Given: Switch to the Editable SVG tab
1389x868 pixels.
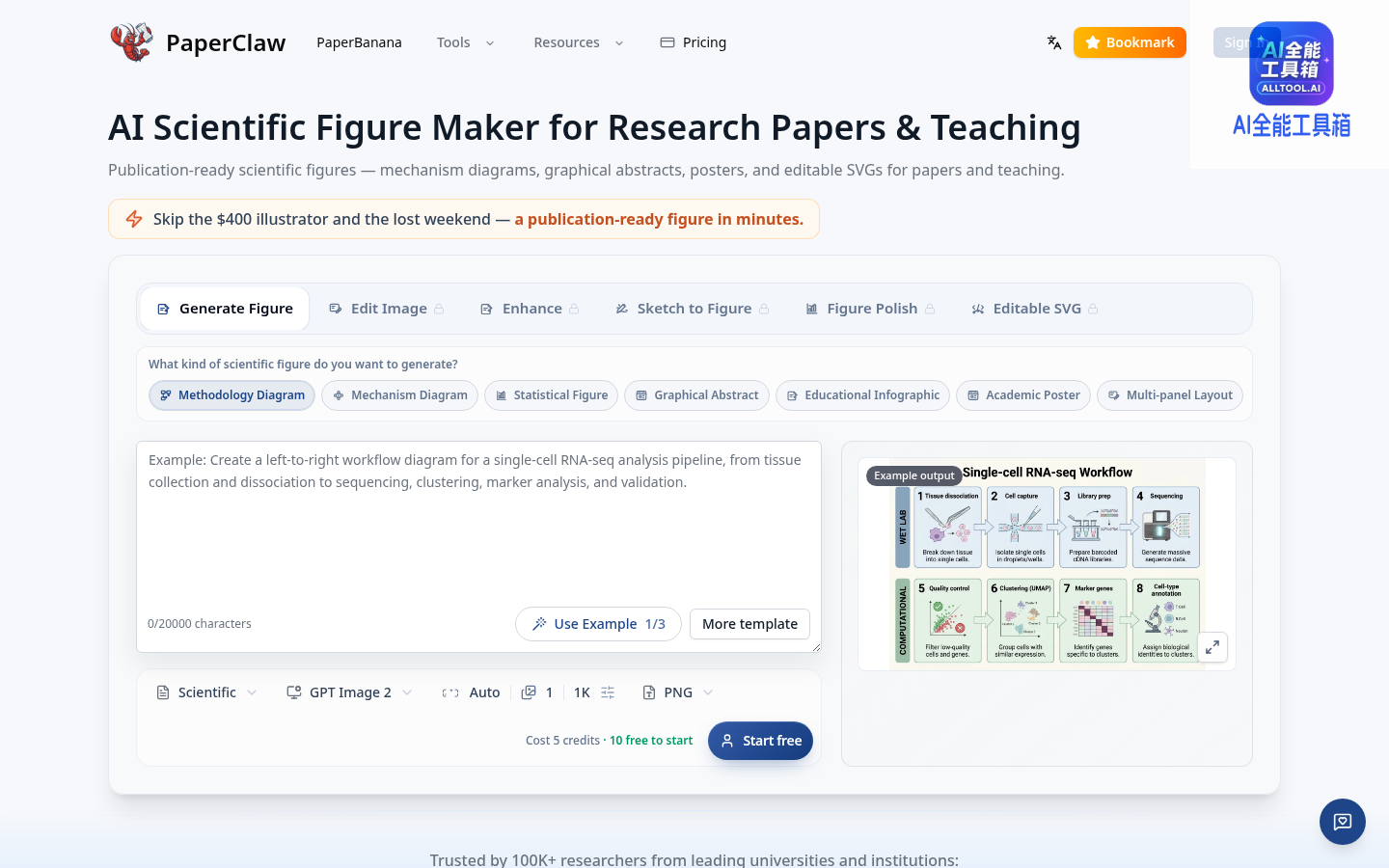Looking at the screenshot, I should [x=1035, y=309].
